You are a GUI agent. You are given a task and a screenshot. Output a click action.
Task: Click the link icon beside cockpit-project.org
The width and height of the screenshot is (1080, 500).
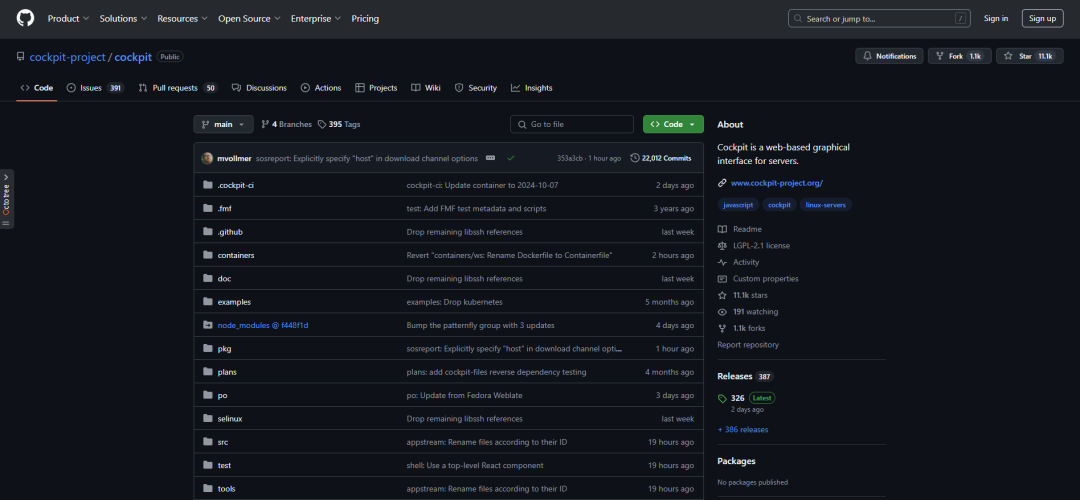tap(722, 183)
